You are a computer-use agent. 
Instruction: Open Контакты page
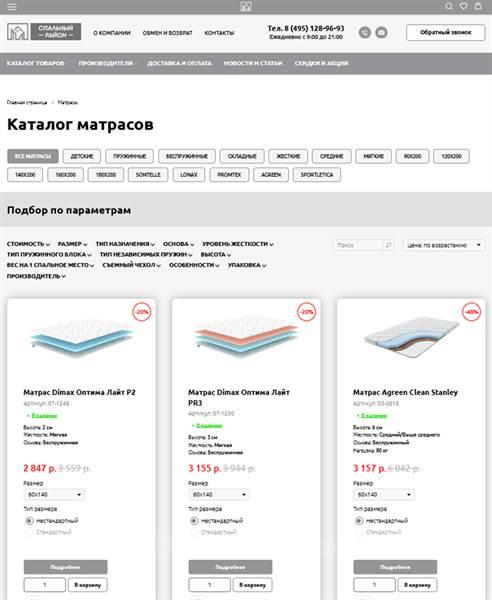coord(219,33)
